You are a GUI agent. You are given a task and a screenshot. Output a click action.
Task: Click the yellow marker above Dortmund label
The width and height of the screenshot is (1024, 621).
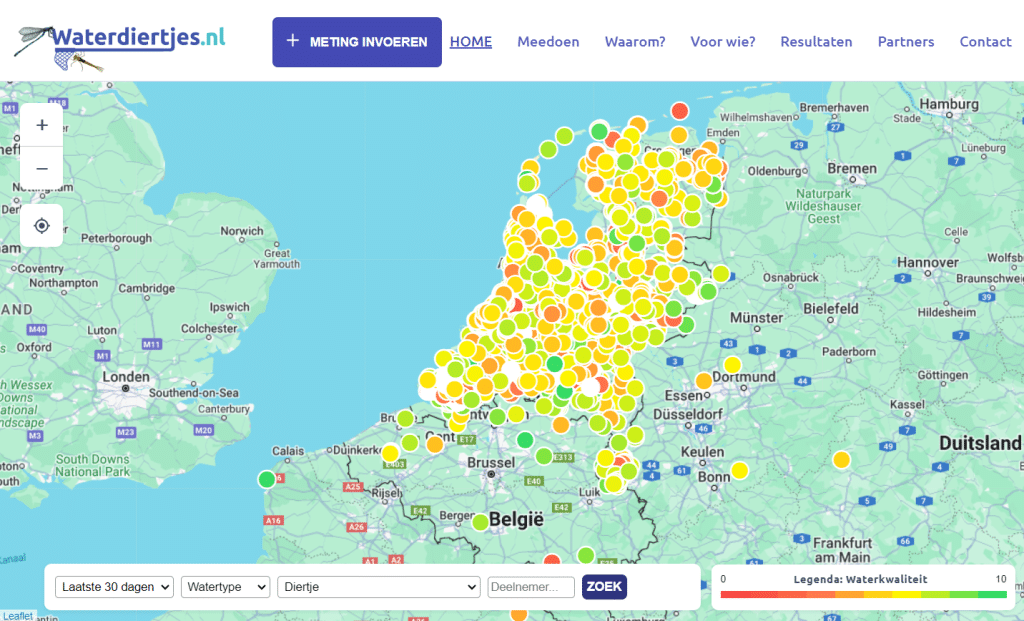(732, 365)
